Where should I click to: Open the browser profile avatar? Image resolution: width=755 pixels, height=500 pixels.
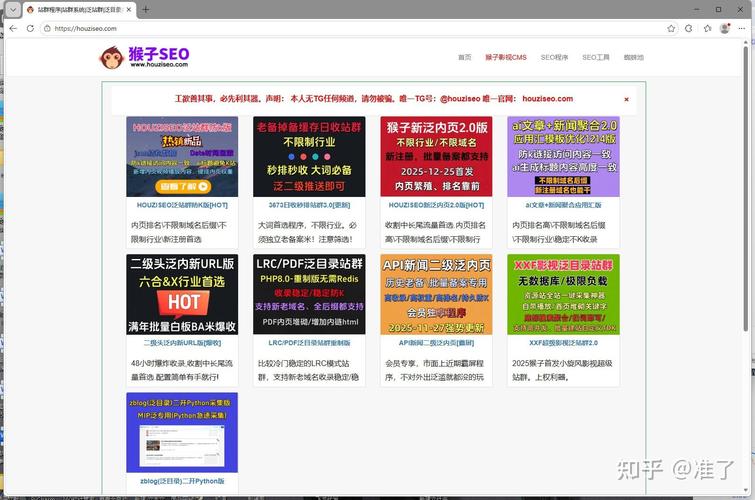pyautogui.click(x=725, y=28)
